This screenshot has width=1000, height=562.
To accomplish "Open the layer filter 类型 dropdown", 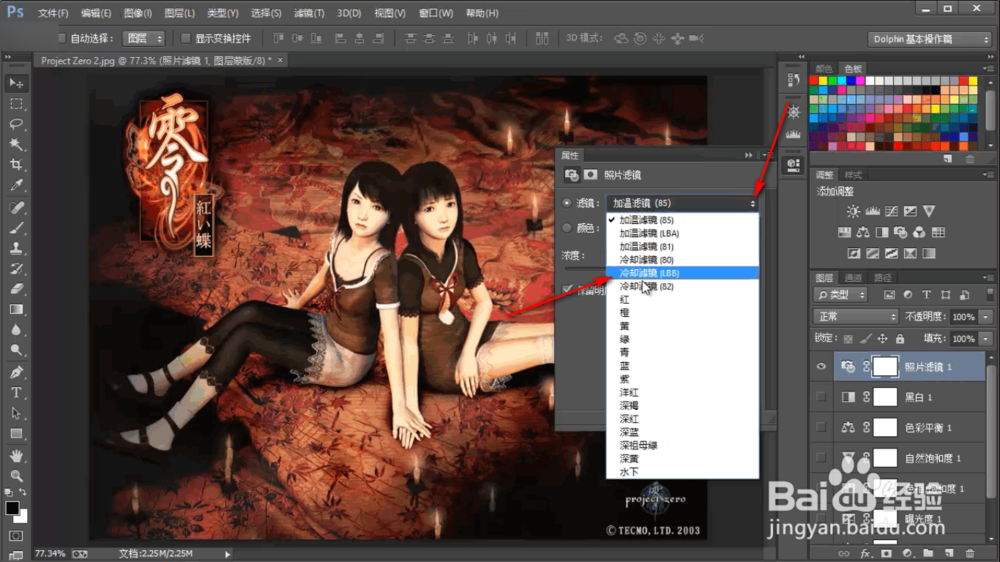I will pyautogui.click(x=841, y=295).
